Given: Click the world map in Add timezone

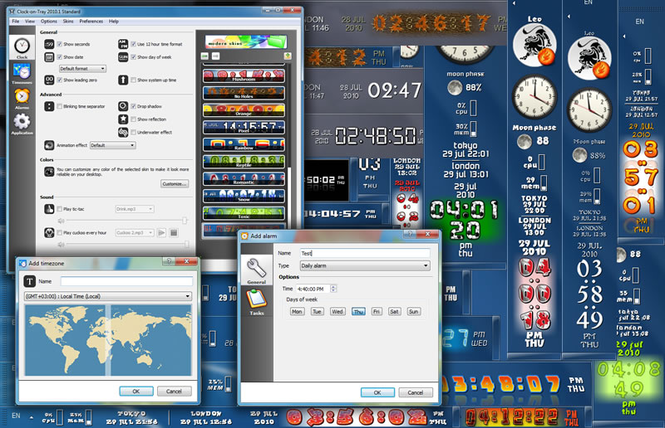Looking at the screenshot, I should 108,340.
